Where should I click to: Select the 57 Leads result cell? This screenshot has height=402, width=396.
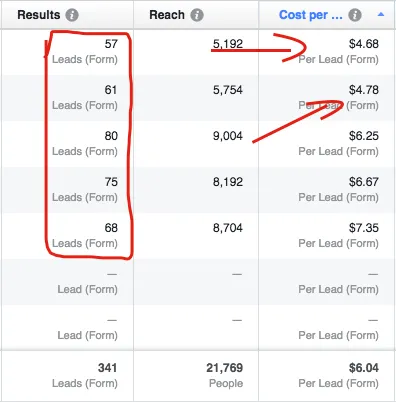(x=85, y=51)
